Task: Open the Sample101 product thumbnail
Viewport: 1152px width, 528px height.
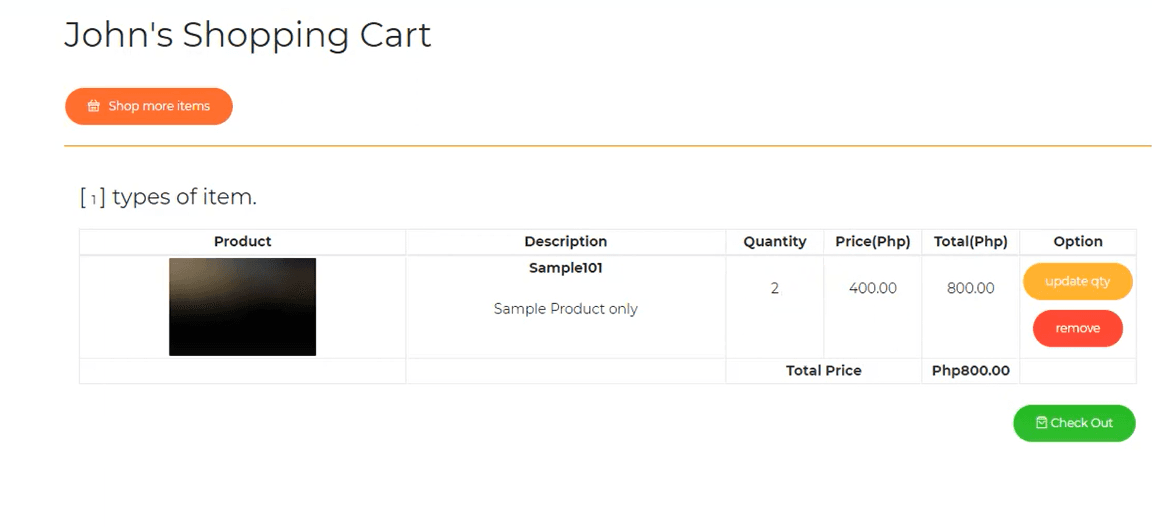Action: [242, 307]
